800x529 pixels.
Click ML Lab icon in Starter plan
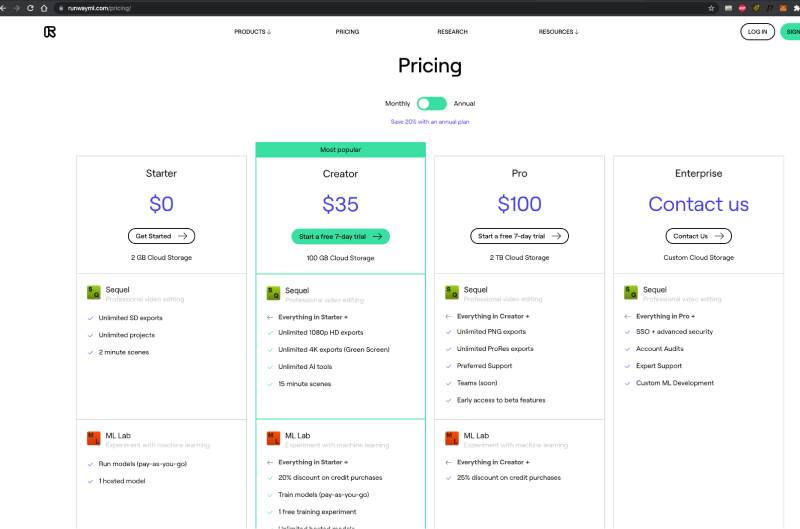[93, 438]
